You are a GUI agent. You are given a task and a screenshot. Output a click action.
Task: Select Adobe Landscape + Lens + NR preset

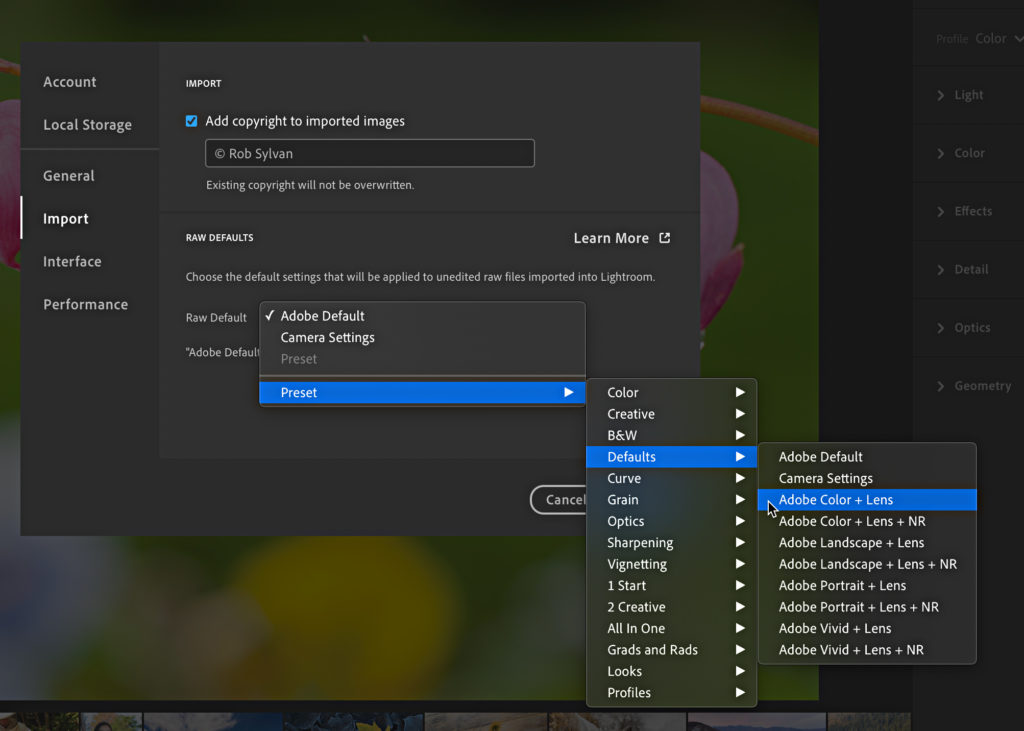point(867,564)
